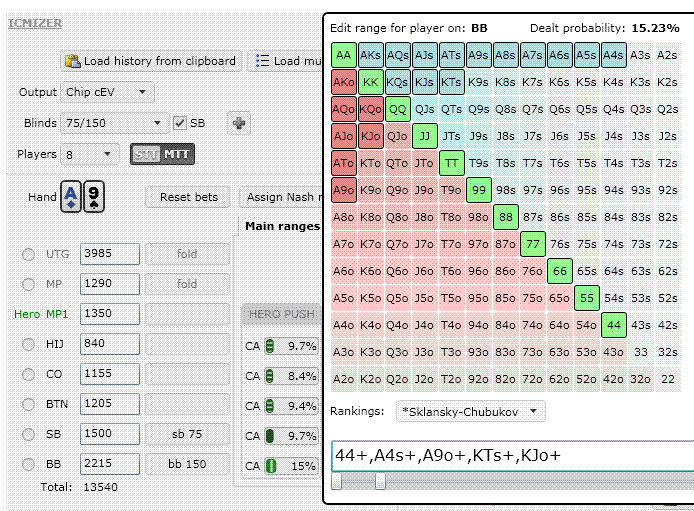Click the Assign Nash ranges button

click(281, 197)
